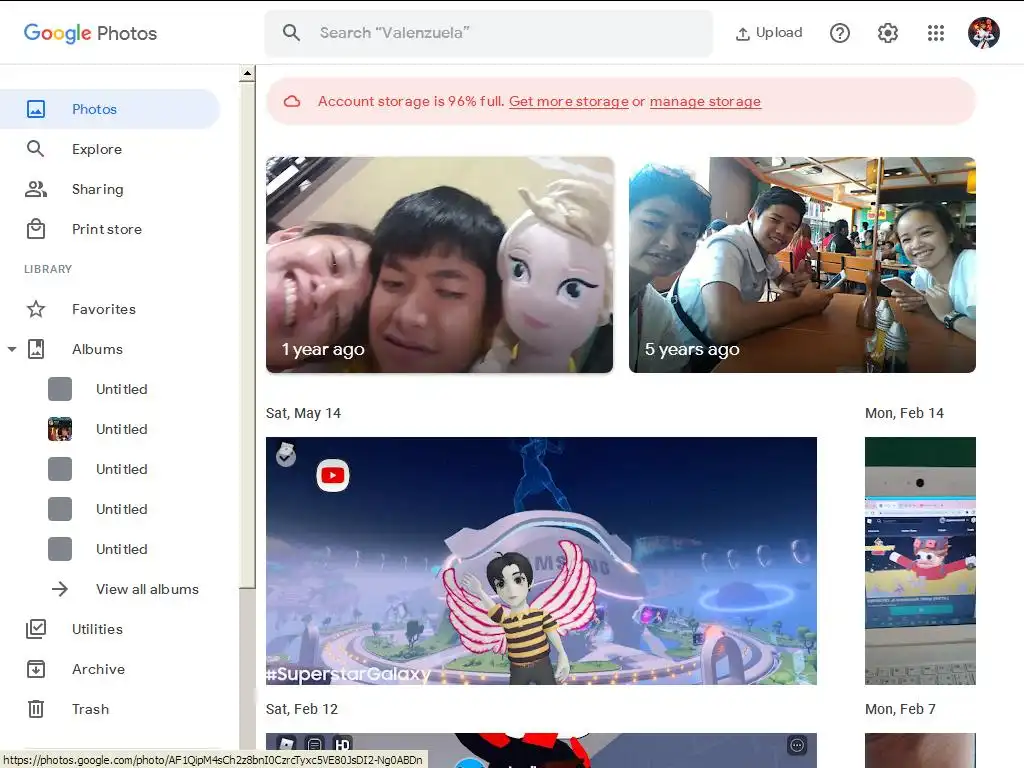
Task: Click Get more storage link
Action: click(x=569, y=101)
